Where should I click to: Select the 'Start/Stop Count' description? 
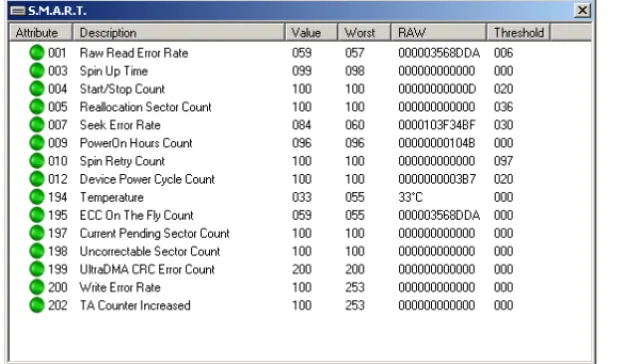coord(122,89)
